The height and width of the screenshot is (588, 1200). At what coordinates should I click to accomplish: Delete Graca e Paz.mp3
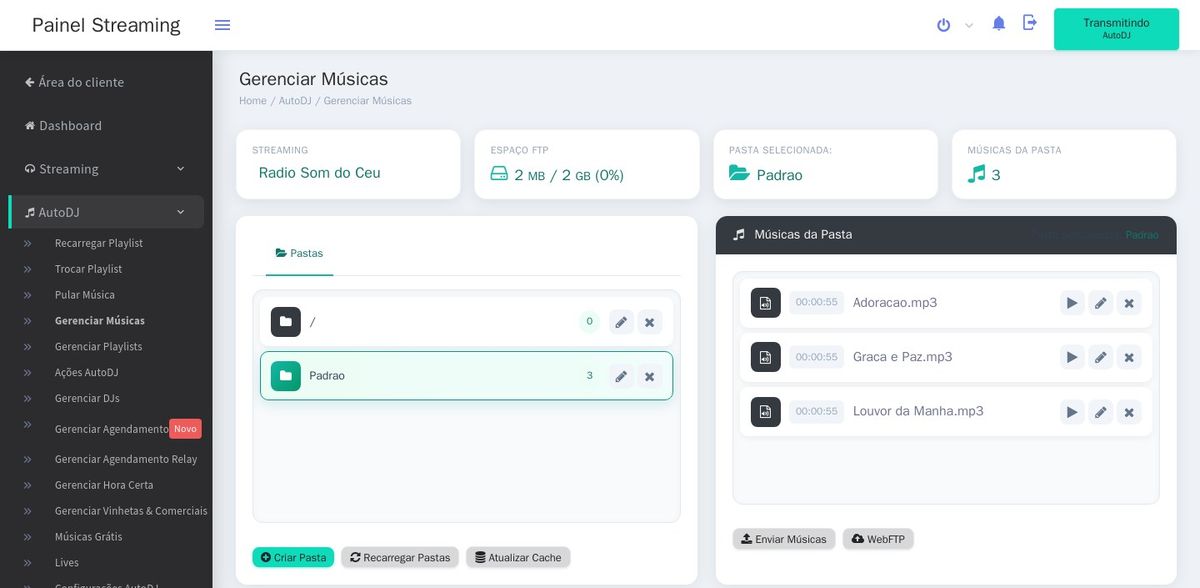(1129, 357)
